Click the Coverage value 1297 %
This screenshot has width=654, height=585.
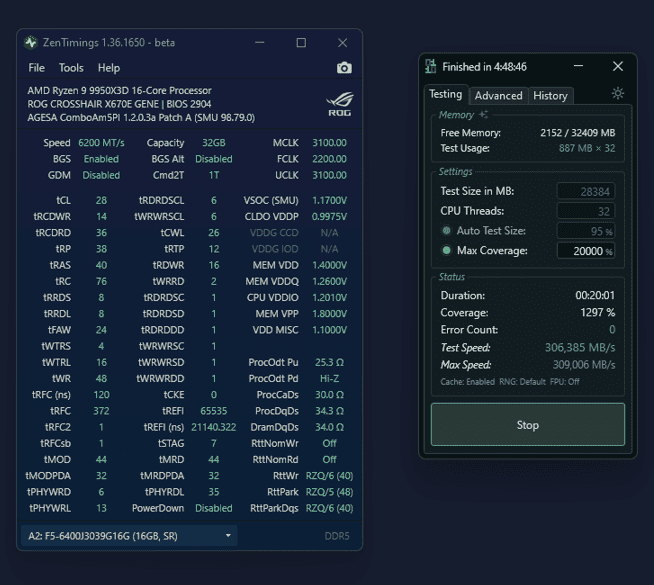[x=597, y=312]
